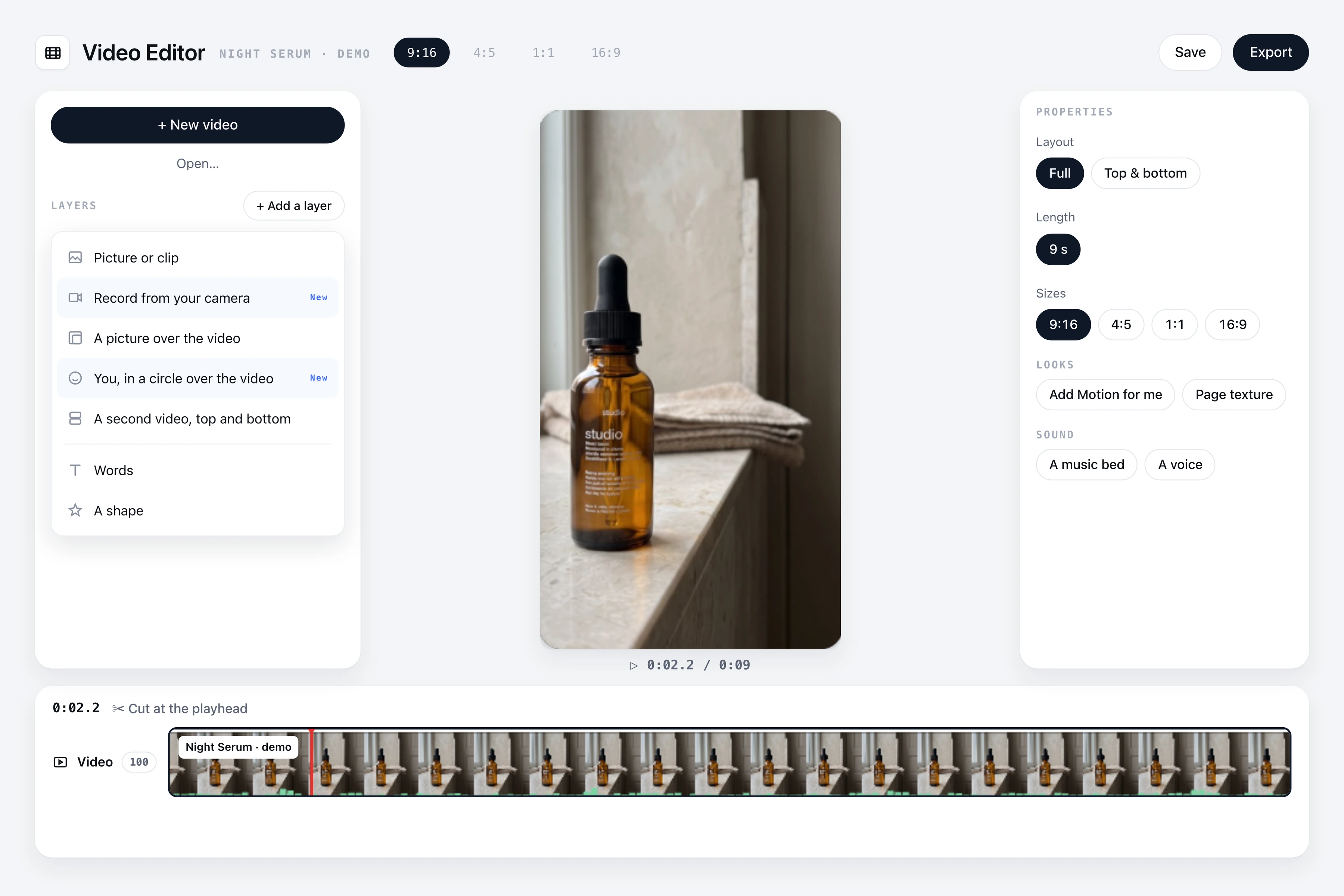Choose 9:16 under Sizes in Properties

pos(1063,324)
